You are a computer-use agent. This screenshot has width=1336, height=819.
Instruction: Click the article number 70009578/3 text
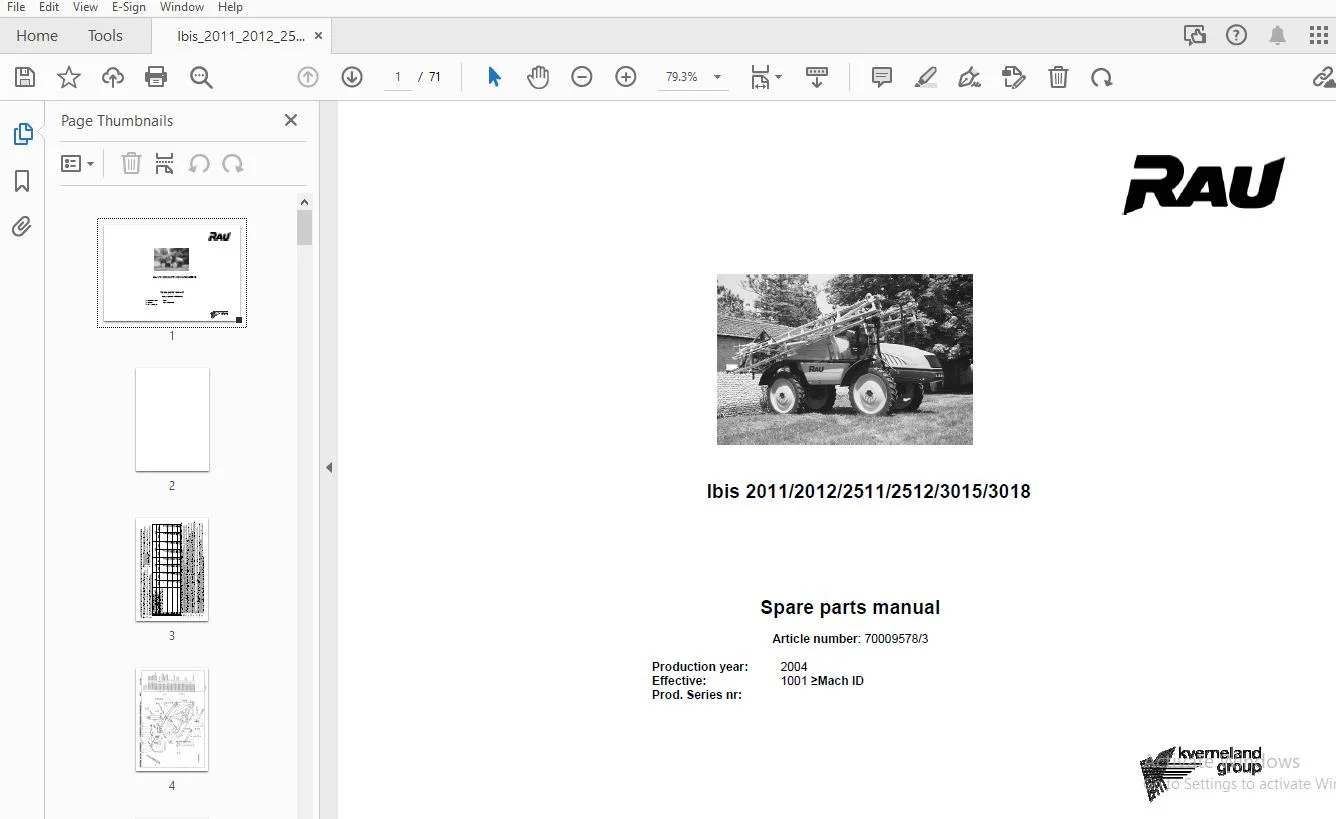(x=896, y=639)
